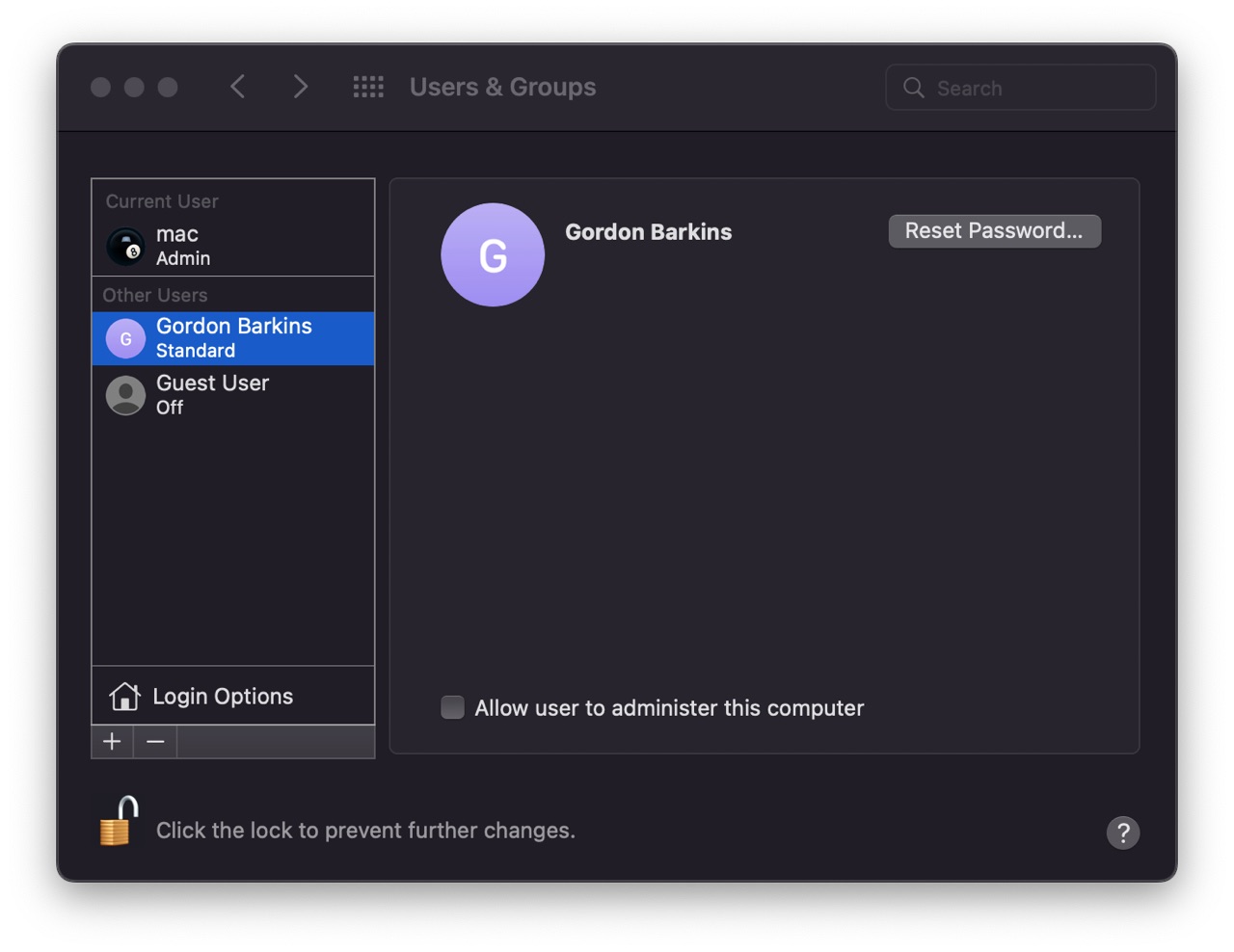This screenshot has width=1234, height=952.
Task: Go back with the left chevron arrow
Action: (x=238, y=87)
